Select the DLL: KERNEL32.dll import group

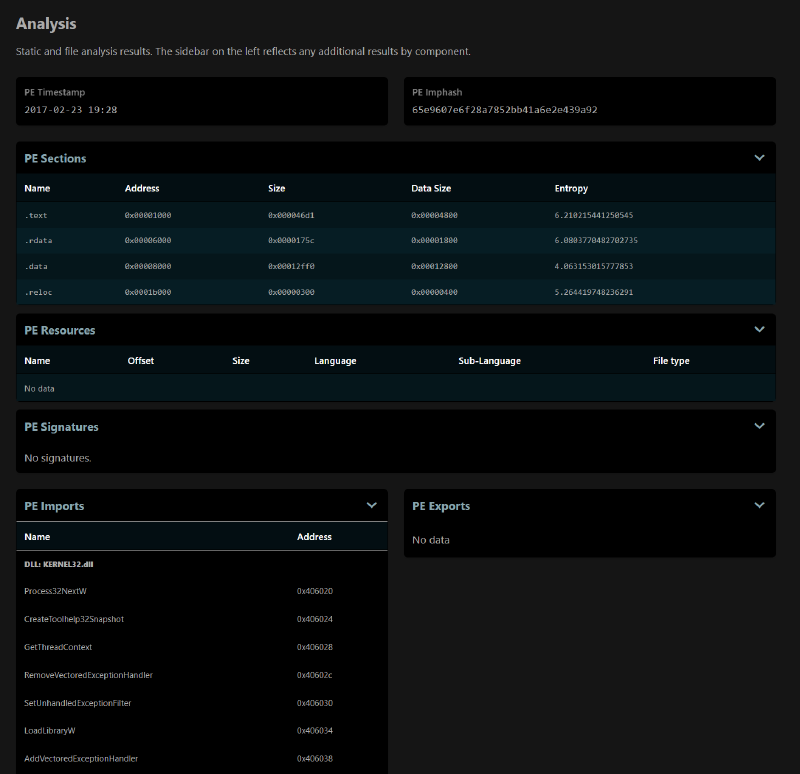59,564
